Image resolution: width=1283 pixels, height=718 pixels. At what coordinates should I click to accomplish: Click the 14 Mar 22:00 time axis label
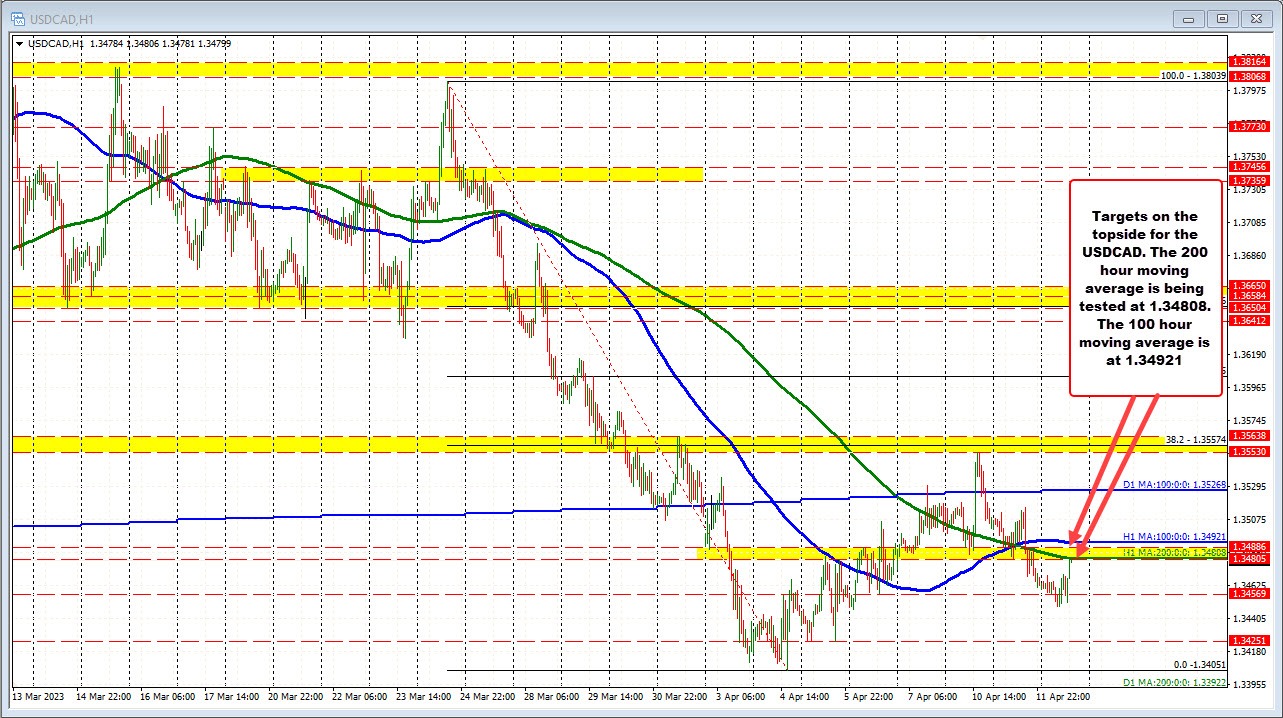coord(105,695)
